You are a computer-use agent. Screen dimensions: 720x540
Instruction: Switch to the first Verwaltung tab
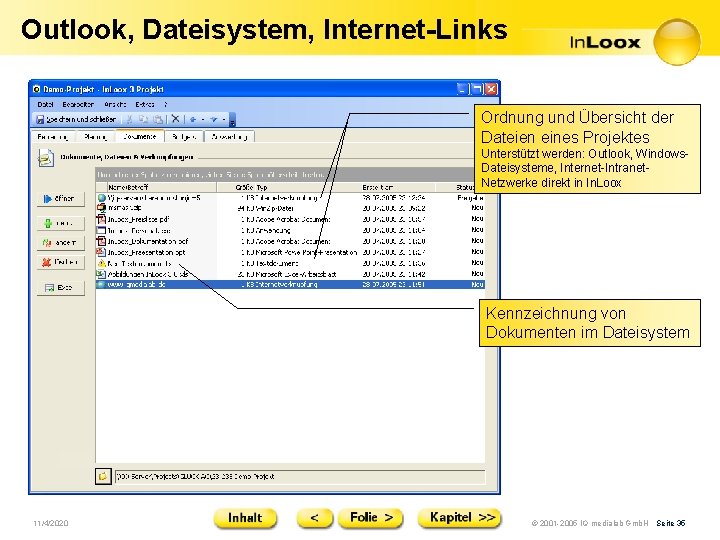pyautogui.click(x=52, y=137)
